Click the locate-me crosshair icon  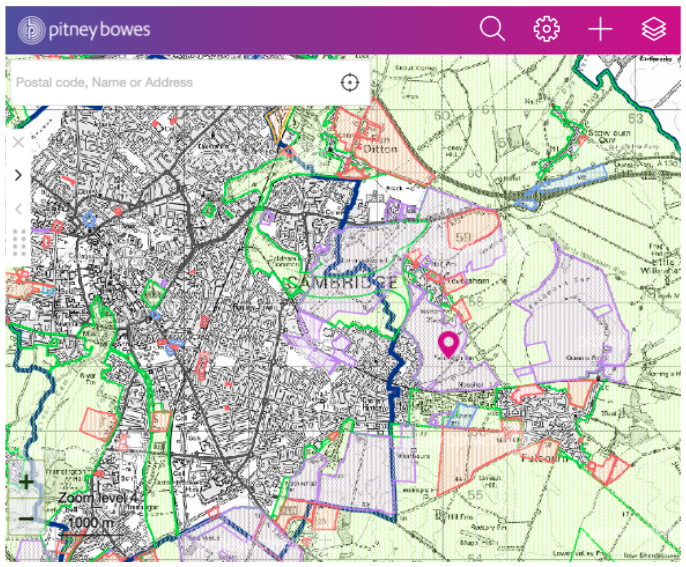349,82
